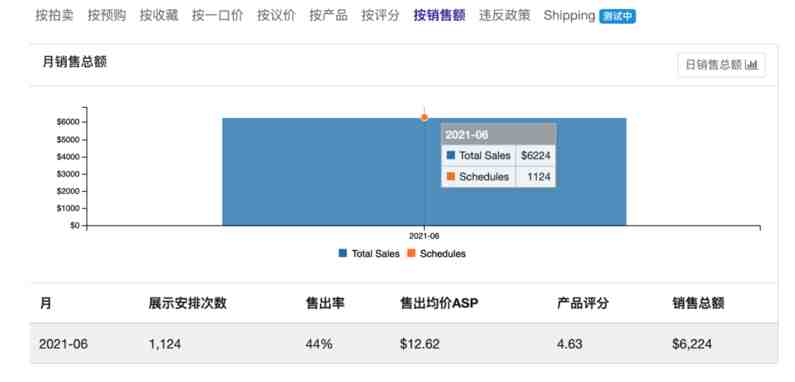This screenshot has width=795, height=382.
Task: Switch to the 按产品 tab
Action: coord(329,16)
